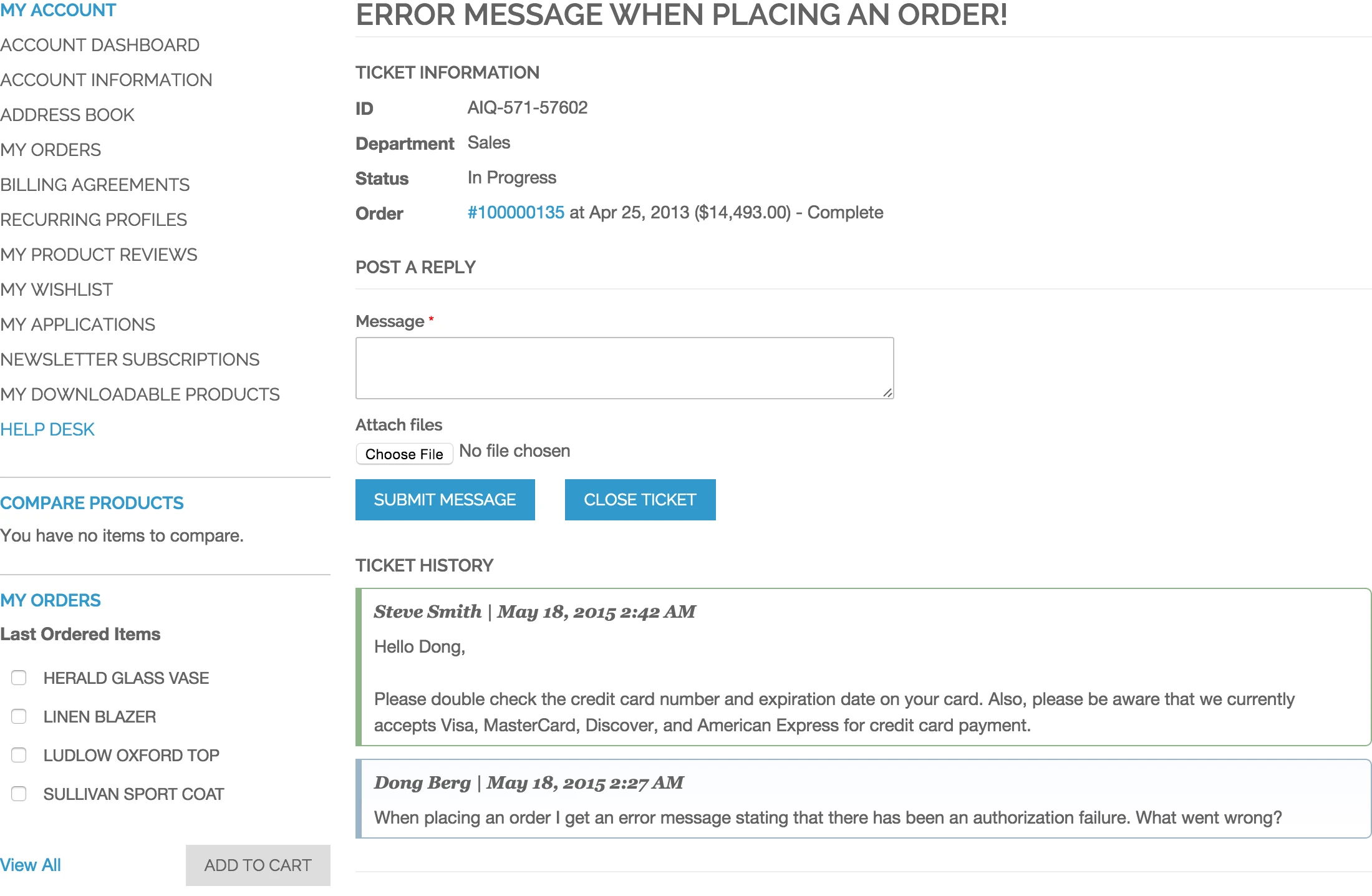This screenshot has width=1372, height=896.
Task: Click inside the Message text area
Action: click(x=624, y=368)
